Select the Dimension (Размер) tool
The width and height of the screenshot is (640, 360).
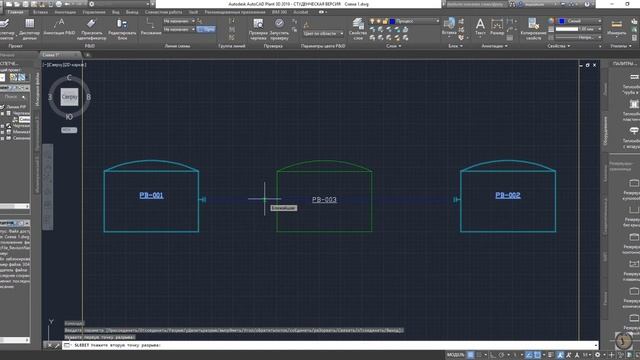pyautogui.click(x=497, y=26)
